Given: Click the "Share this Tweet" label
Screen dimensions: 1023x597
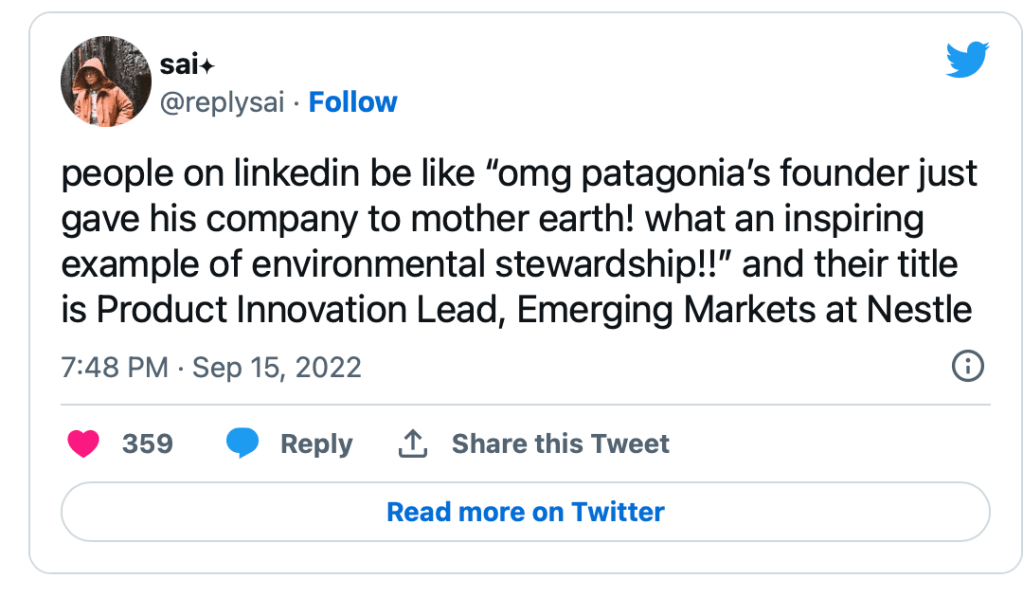Looking at the screenshot, I should pyautogui.click(x=560, y=443).
